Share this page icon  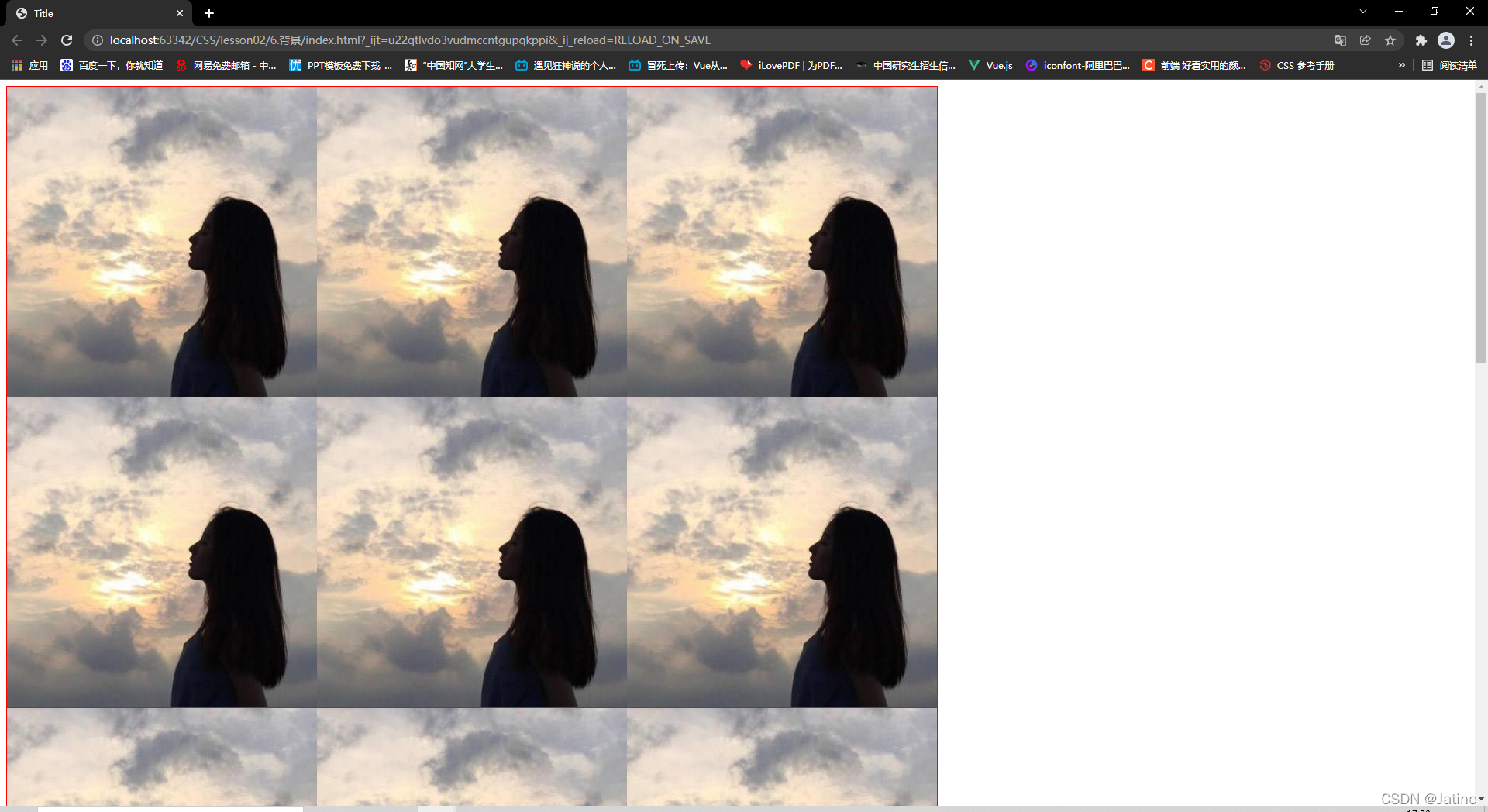[x=1366, y=40]
